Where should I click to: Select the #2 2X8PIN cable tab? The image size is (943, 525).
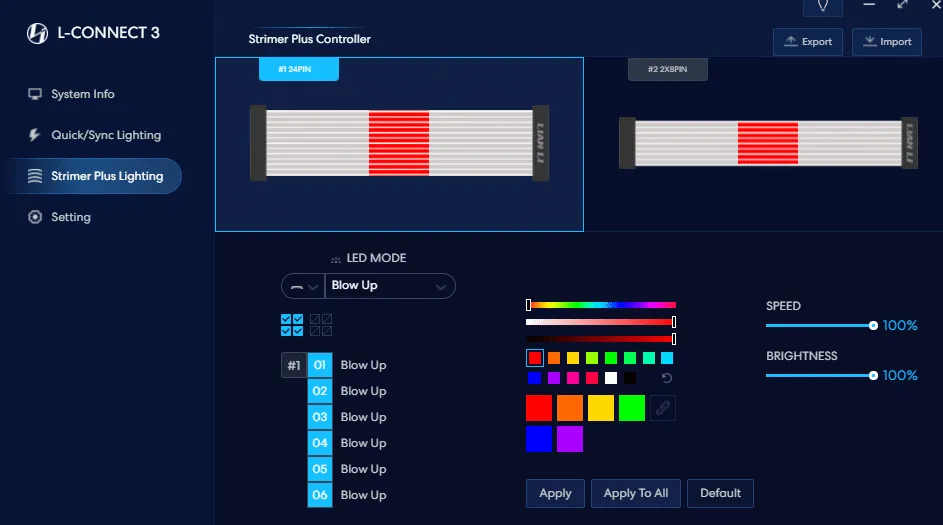click(668, 69)
